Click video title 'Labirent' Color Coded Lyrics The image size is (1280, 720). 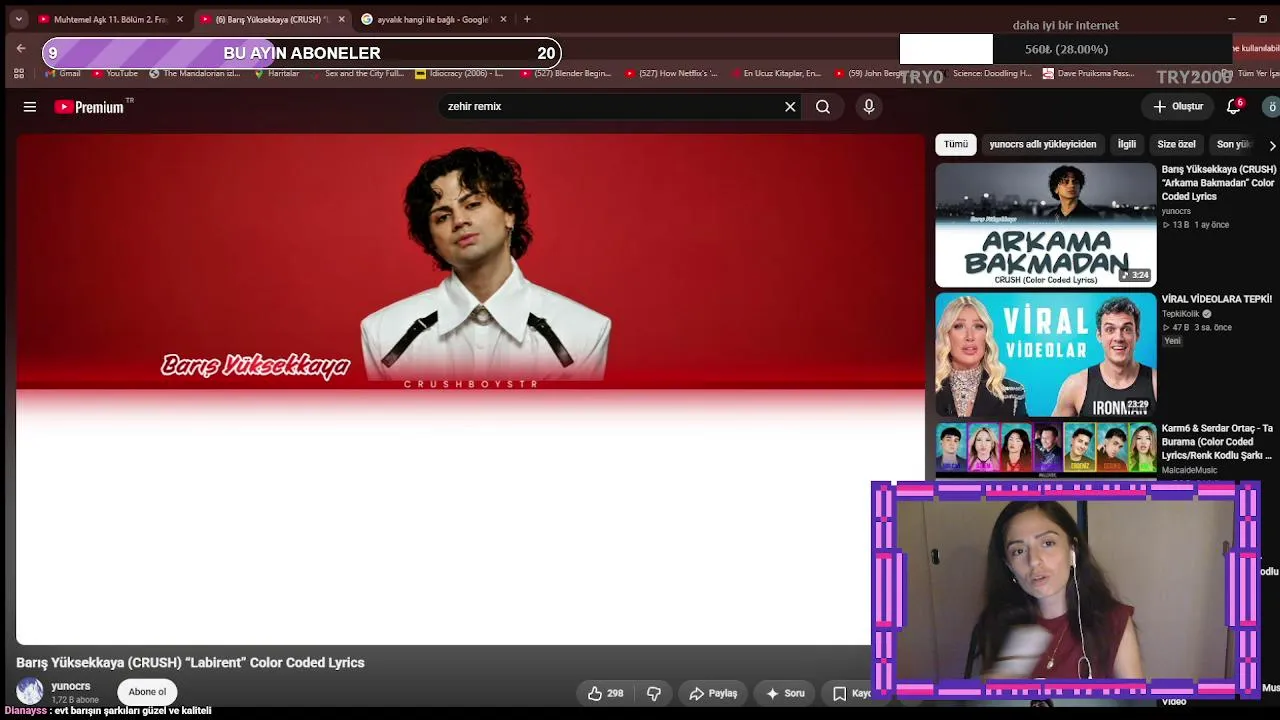point(190,662)
